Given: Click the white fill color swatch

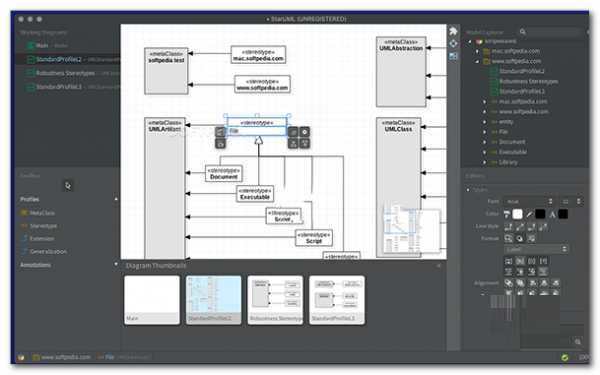Looking at the screenshot, I should (x=517, y=214).
